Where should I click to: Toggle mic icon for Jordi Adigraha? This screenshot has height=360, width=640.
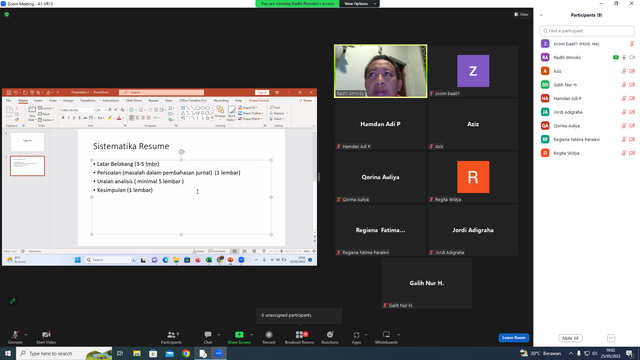coord(624,112)
